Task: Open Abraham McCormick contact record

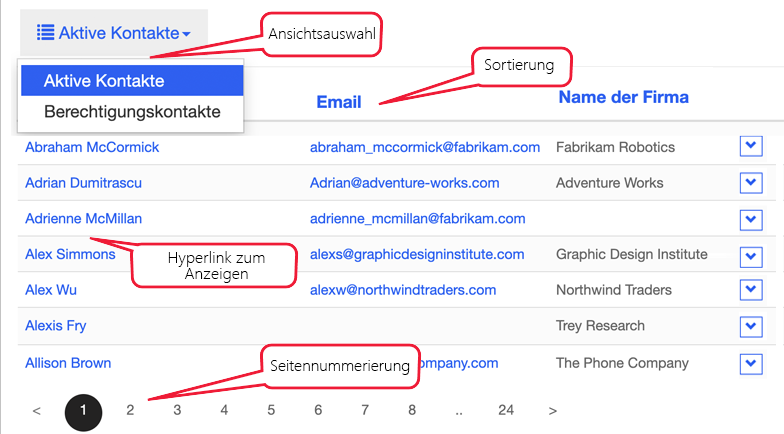Action: point(92,147)
